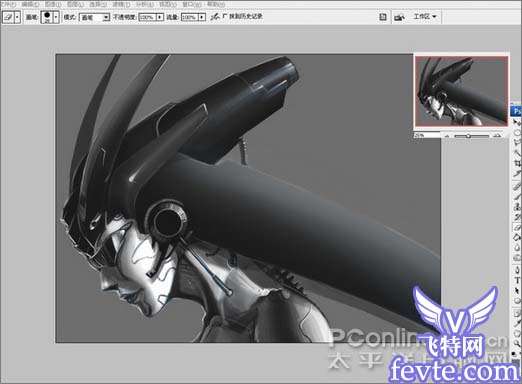This screenshot has width=522, height=384.
Task: Open the eraser mode dropdown
Action: point(95,17)
